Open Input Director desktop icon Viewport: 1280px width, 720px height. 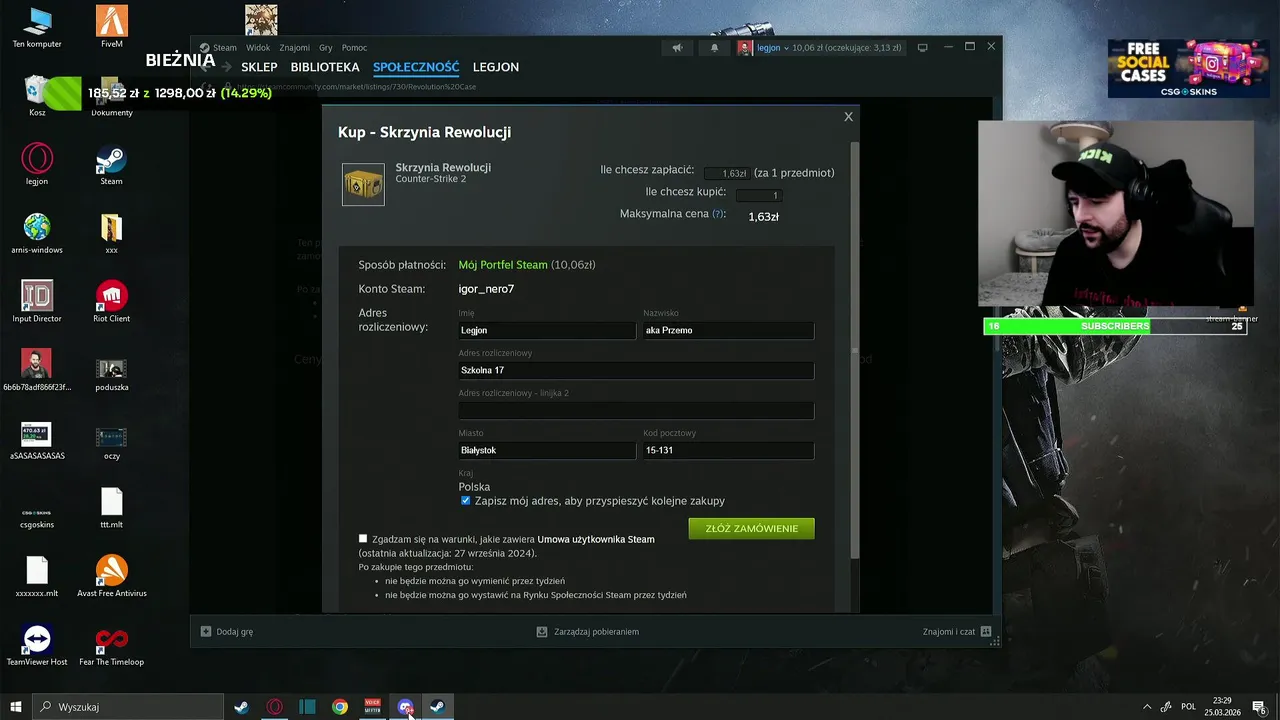(37, 301)
